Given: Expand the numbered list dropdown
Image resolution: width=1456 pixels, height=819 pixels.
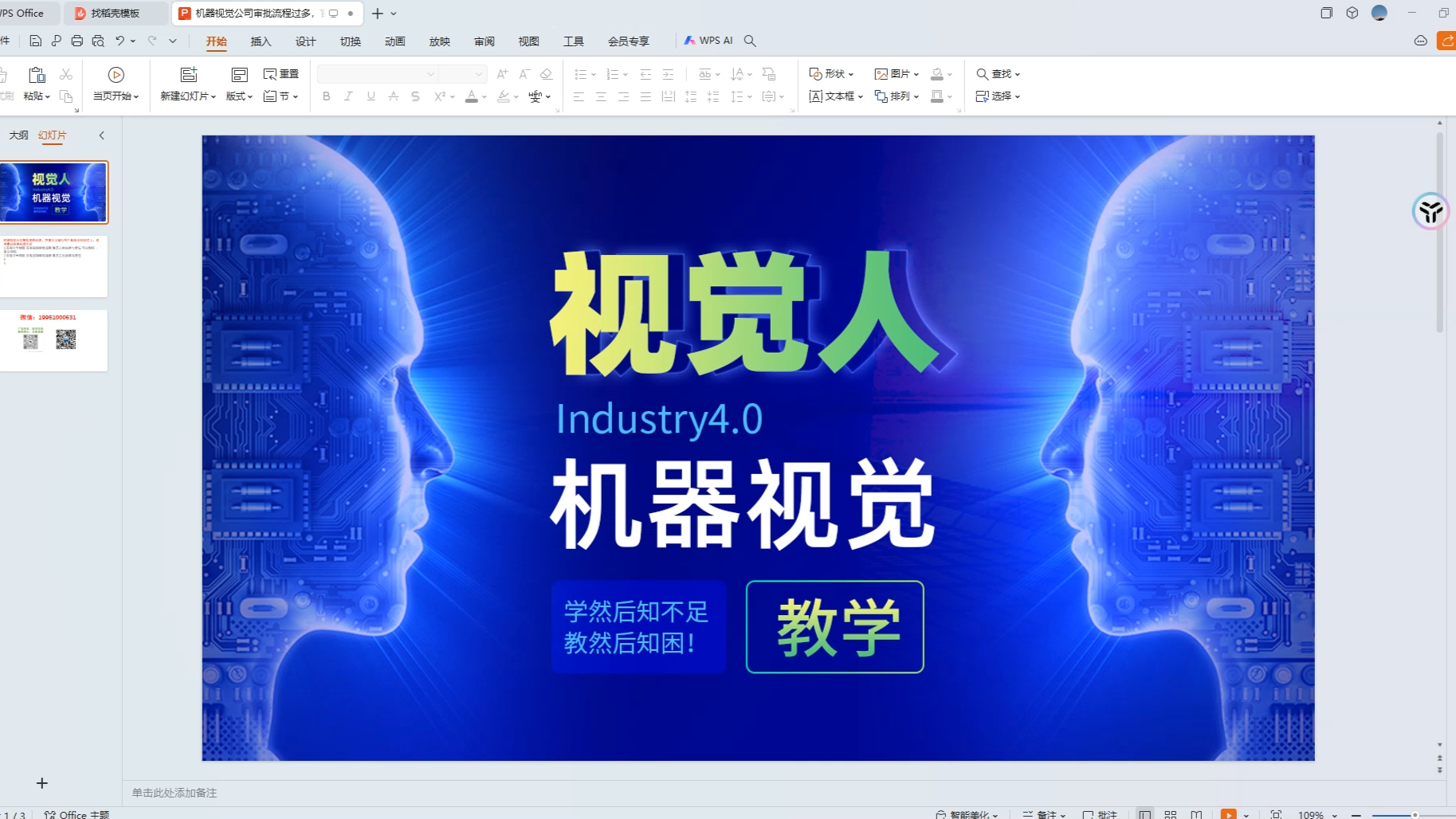Looking at the screenshot, I should [626, 75].
